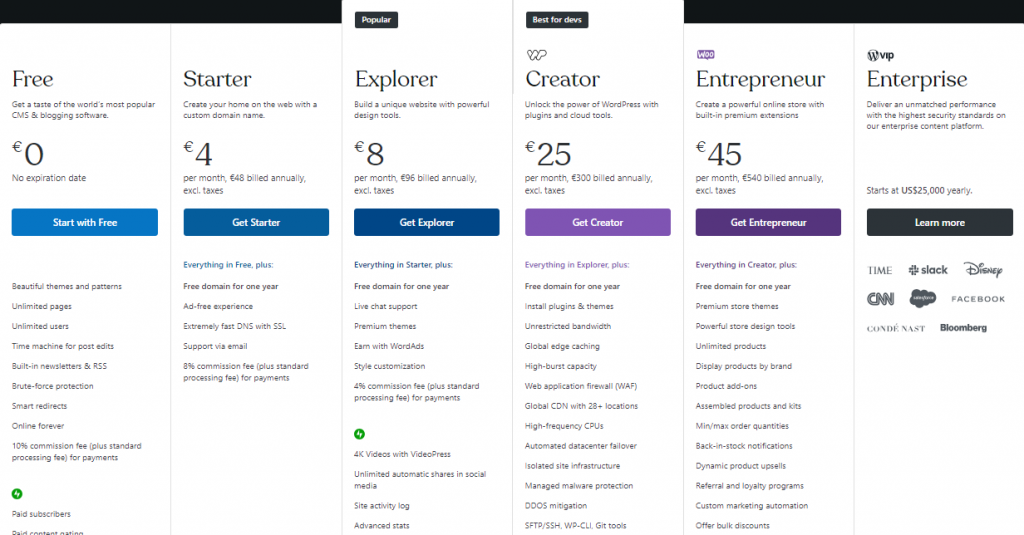Click the CNN logo
Screen dimensions: 1024x535
880,299
